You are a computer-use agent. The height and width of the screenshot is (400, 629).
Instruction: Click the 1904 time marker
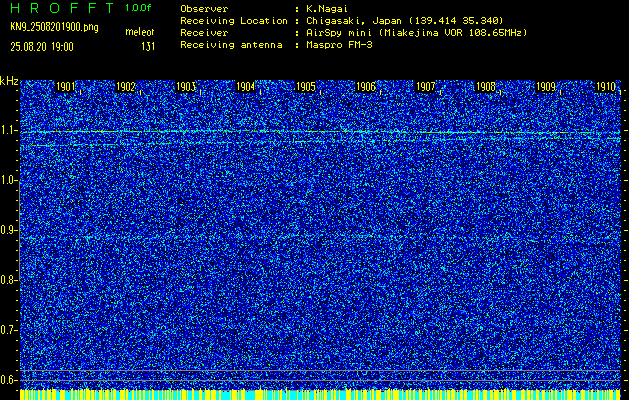tap(246, 87)
